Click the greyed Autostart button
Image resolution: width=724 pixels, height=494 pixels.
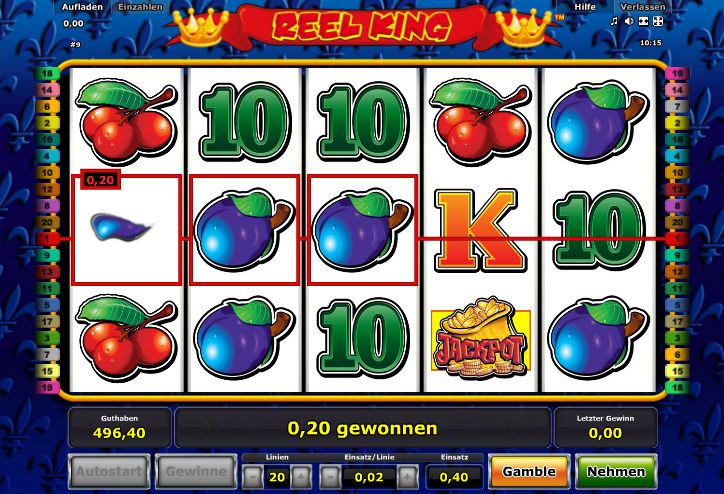click(109, 471)
